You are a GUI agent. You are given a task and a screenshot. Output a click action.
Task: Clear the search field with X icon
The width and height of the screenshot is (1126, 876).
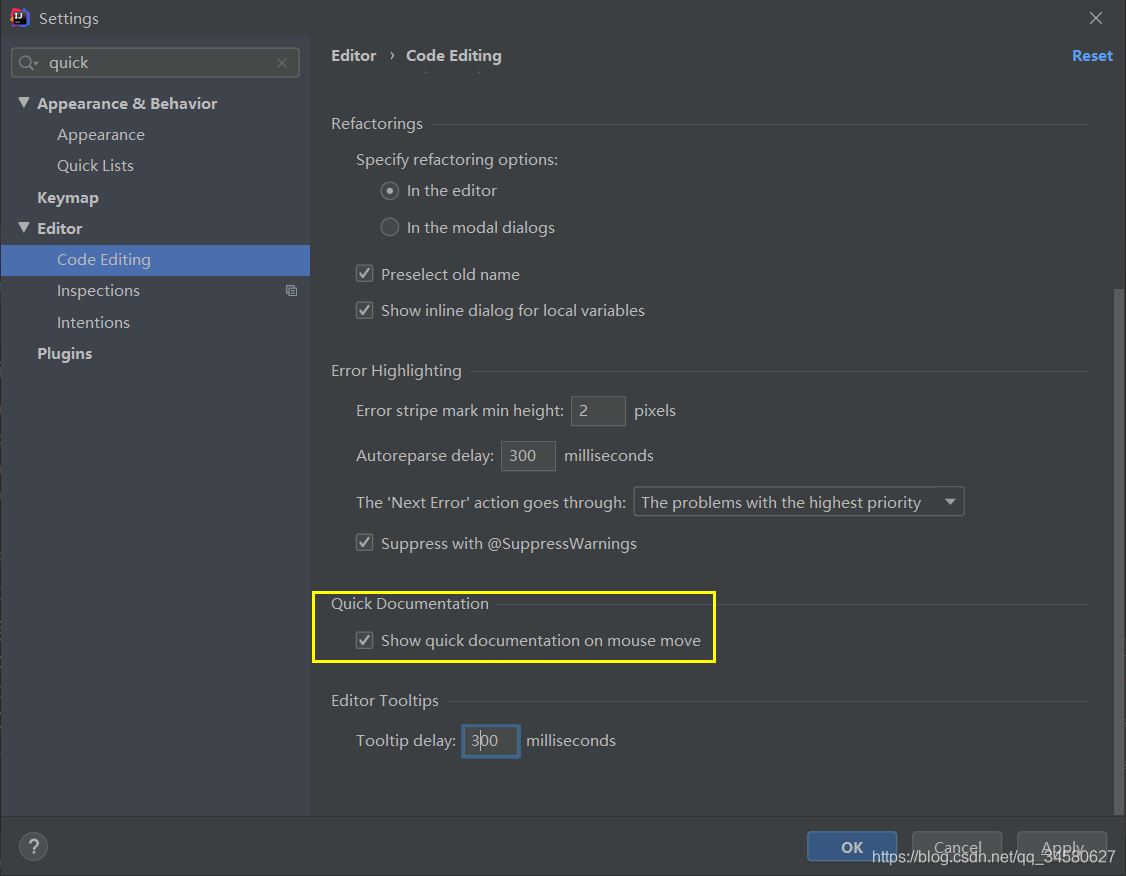(283, 63)
